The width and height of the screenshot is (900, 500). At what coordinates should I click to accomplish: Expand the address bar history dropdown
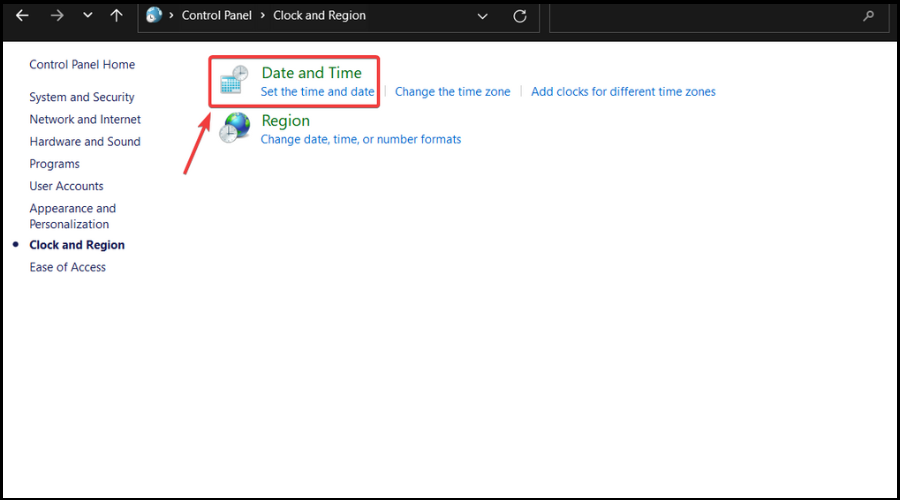pos(483,16)
